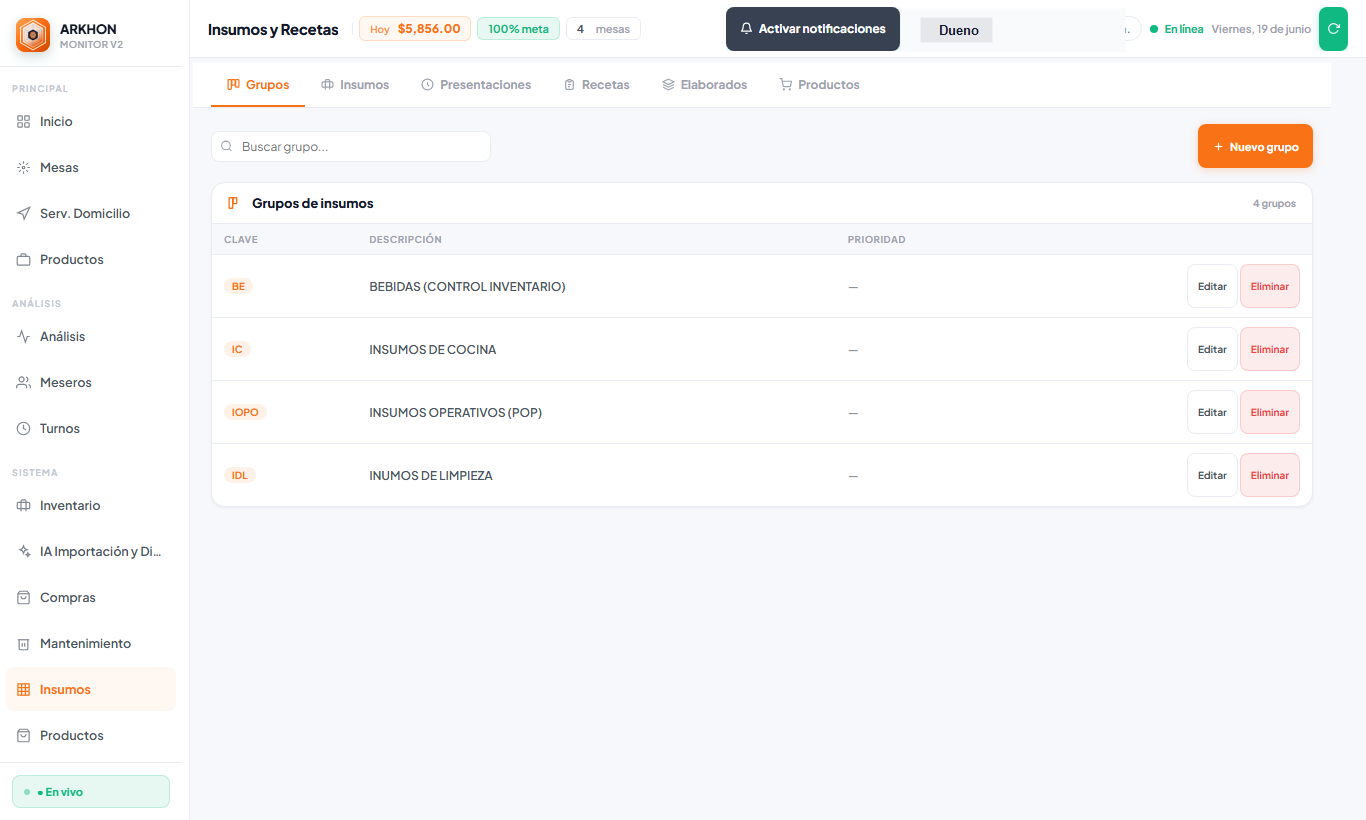Click the orange Insumos table icon in sidebar
Screen dimensions: 1366x820
point(24,689)
